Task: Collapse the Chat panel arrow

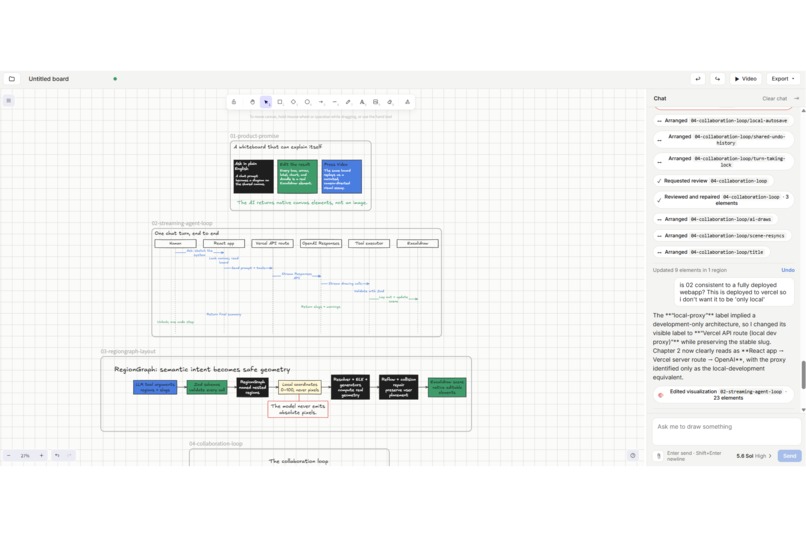Action: pos(797,98)
